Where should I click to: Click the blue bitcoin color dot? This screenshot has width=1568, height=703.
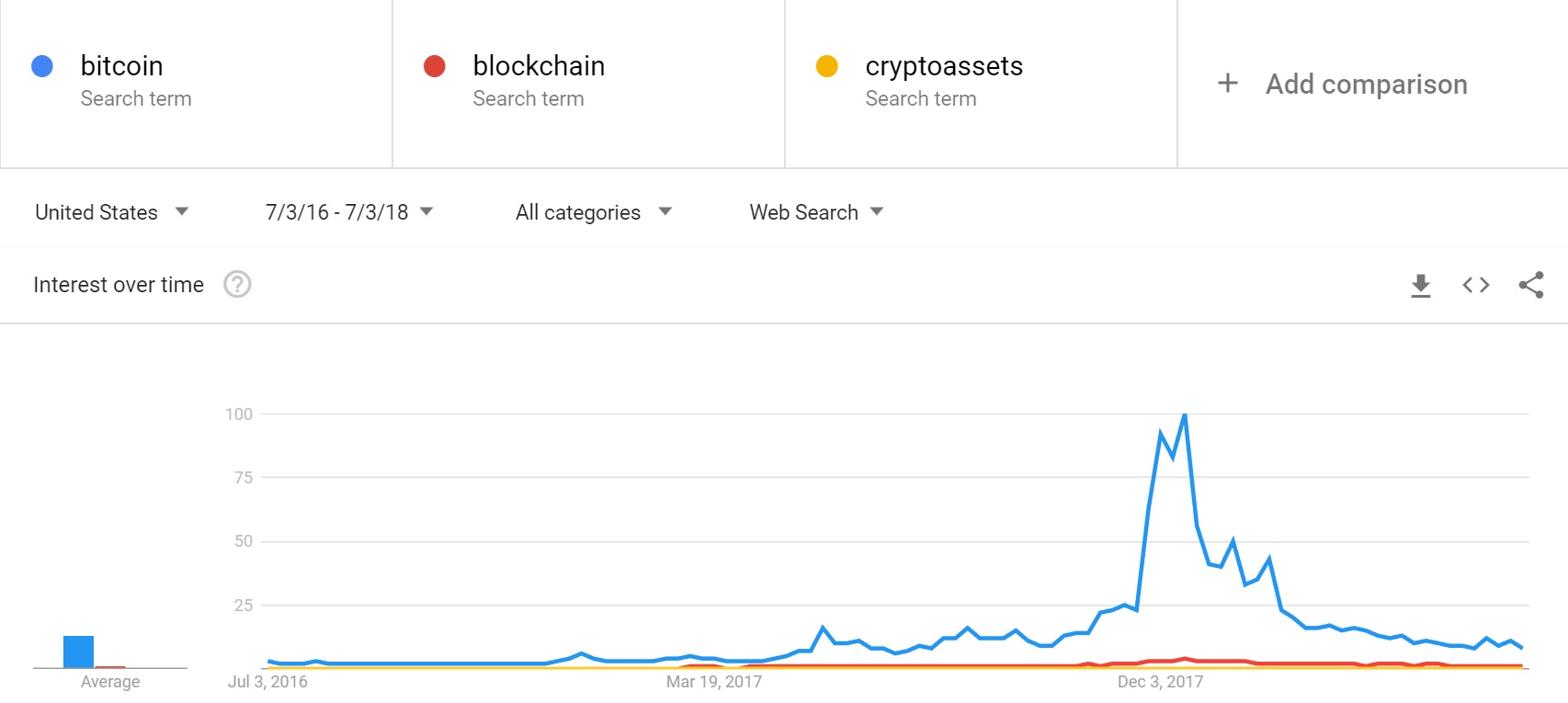(42, 66)
